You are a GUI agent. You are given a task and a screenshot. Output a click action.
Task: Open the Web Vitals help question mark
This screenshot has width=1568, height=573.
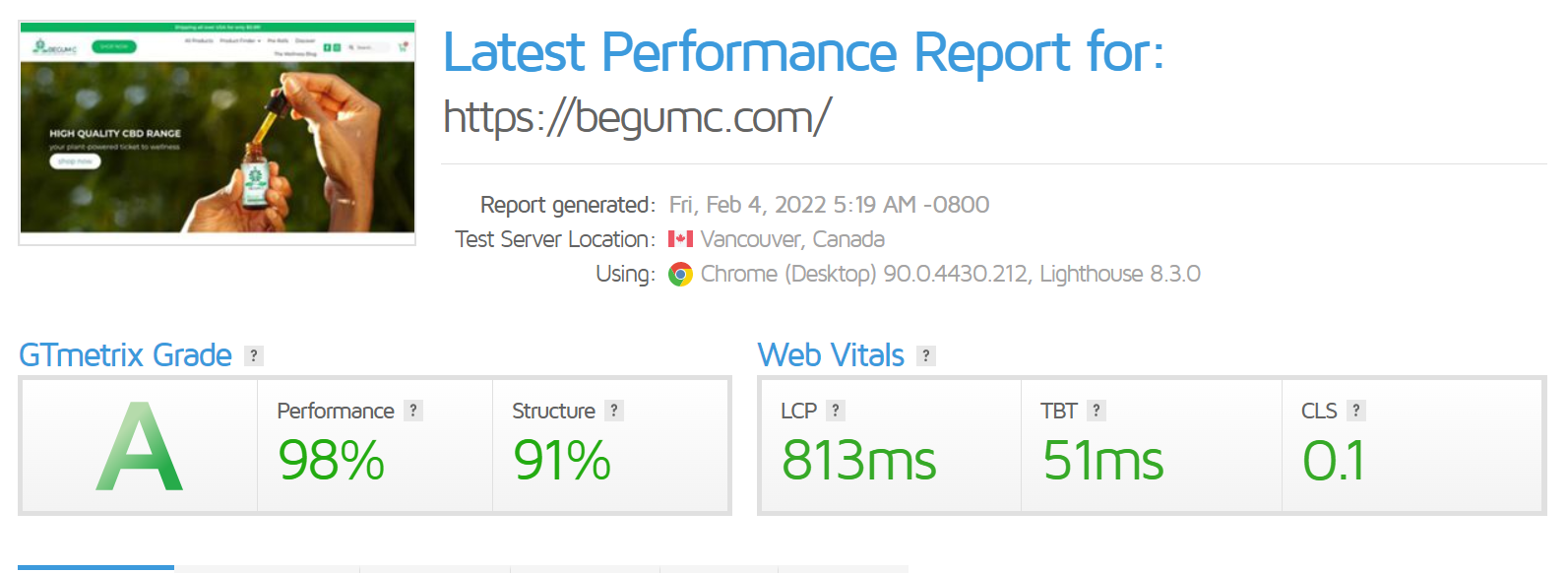925,356
